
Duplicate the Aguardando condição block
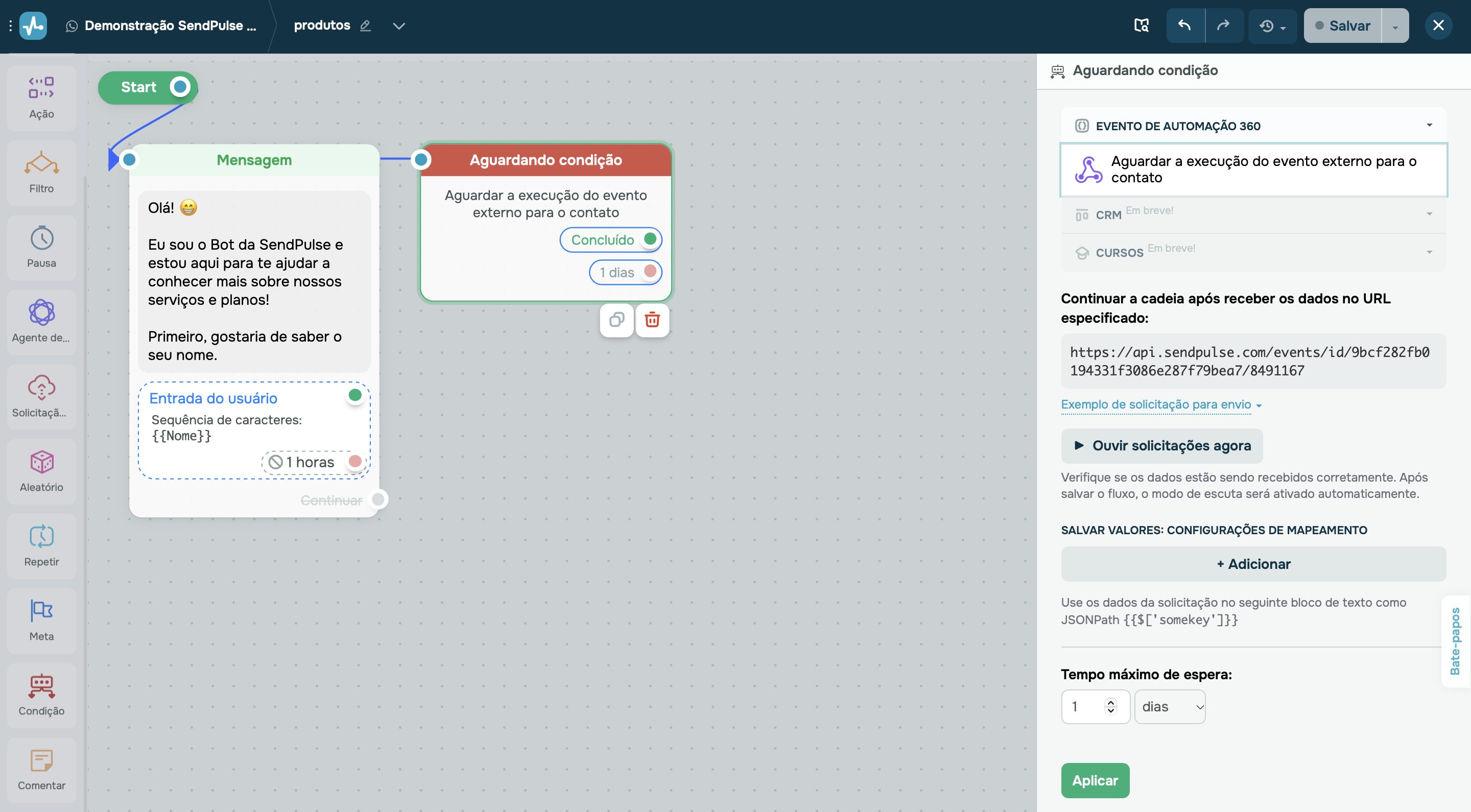616,320
